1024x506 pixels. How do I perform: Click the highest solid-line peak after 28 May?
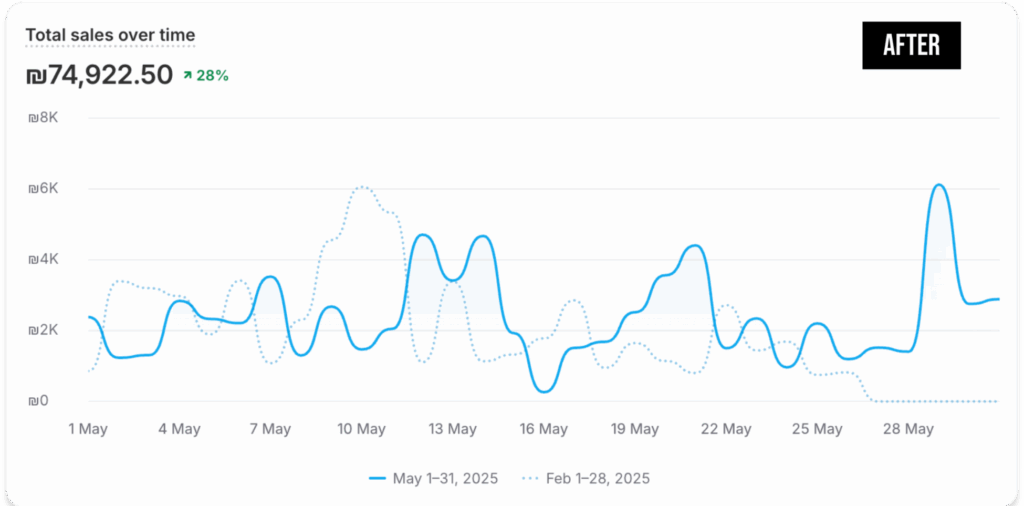[939, 185]
